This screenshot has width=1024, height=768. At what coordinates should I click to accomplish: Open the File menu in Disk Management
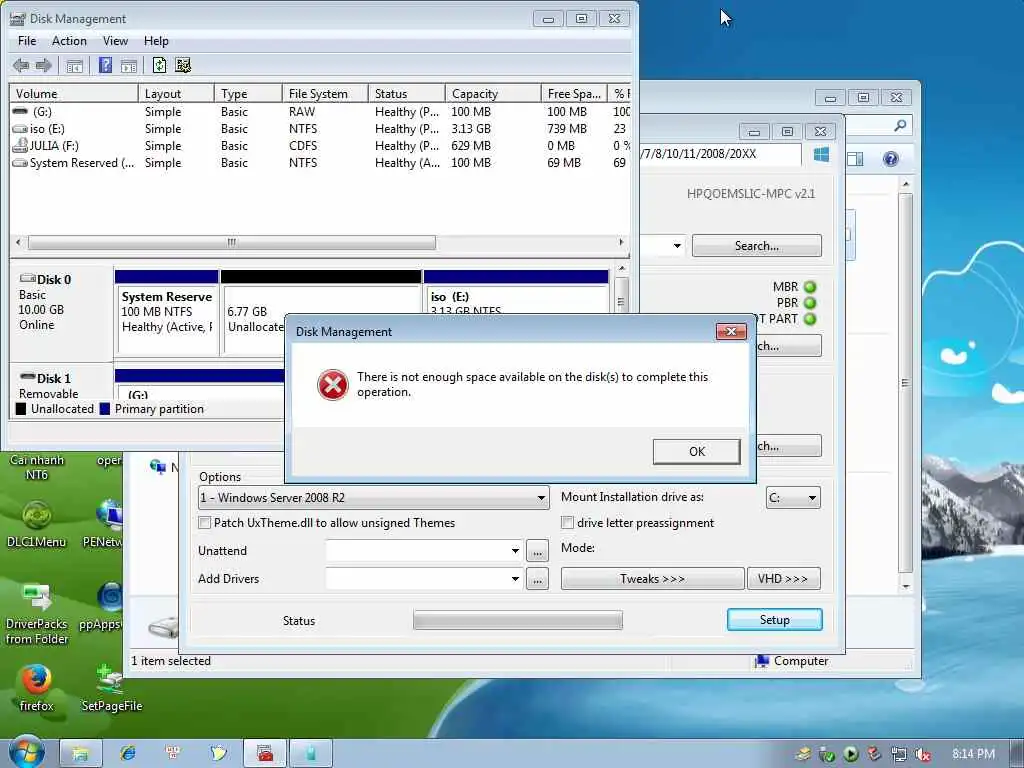coord(27,40)
